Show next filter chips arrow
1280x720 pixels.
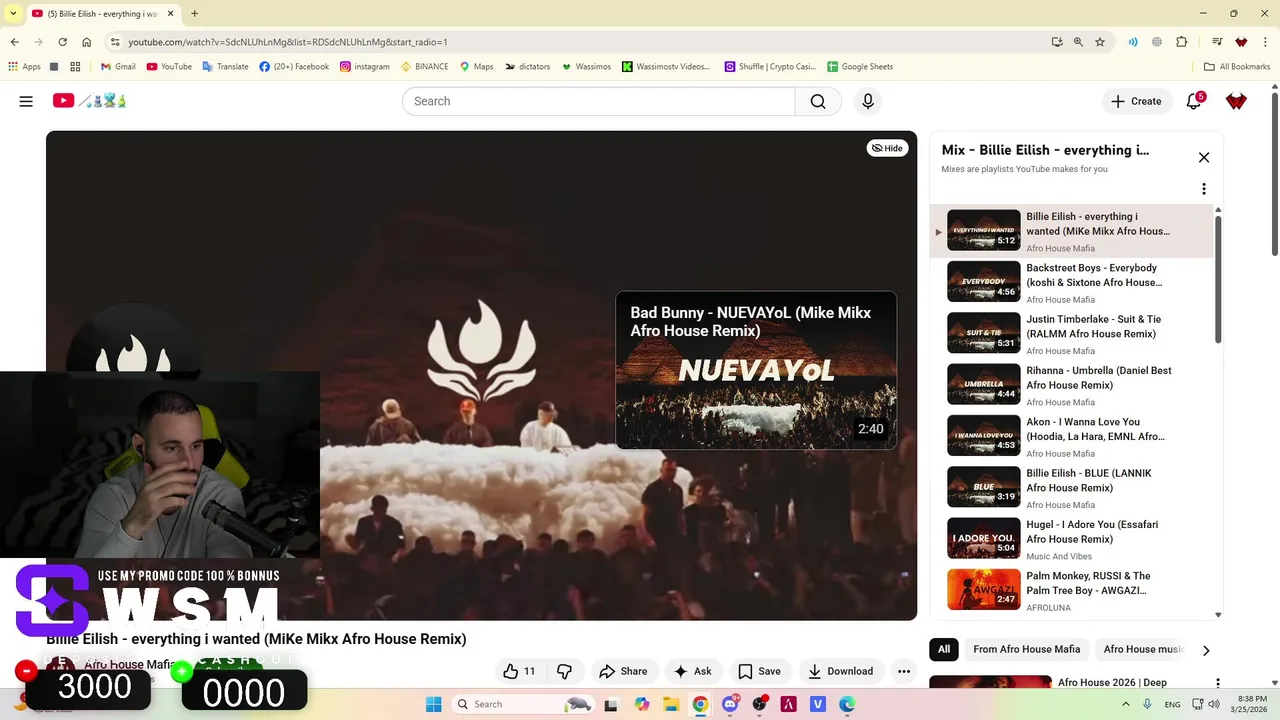tap(1206, 650)
